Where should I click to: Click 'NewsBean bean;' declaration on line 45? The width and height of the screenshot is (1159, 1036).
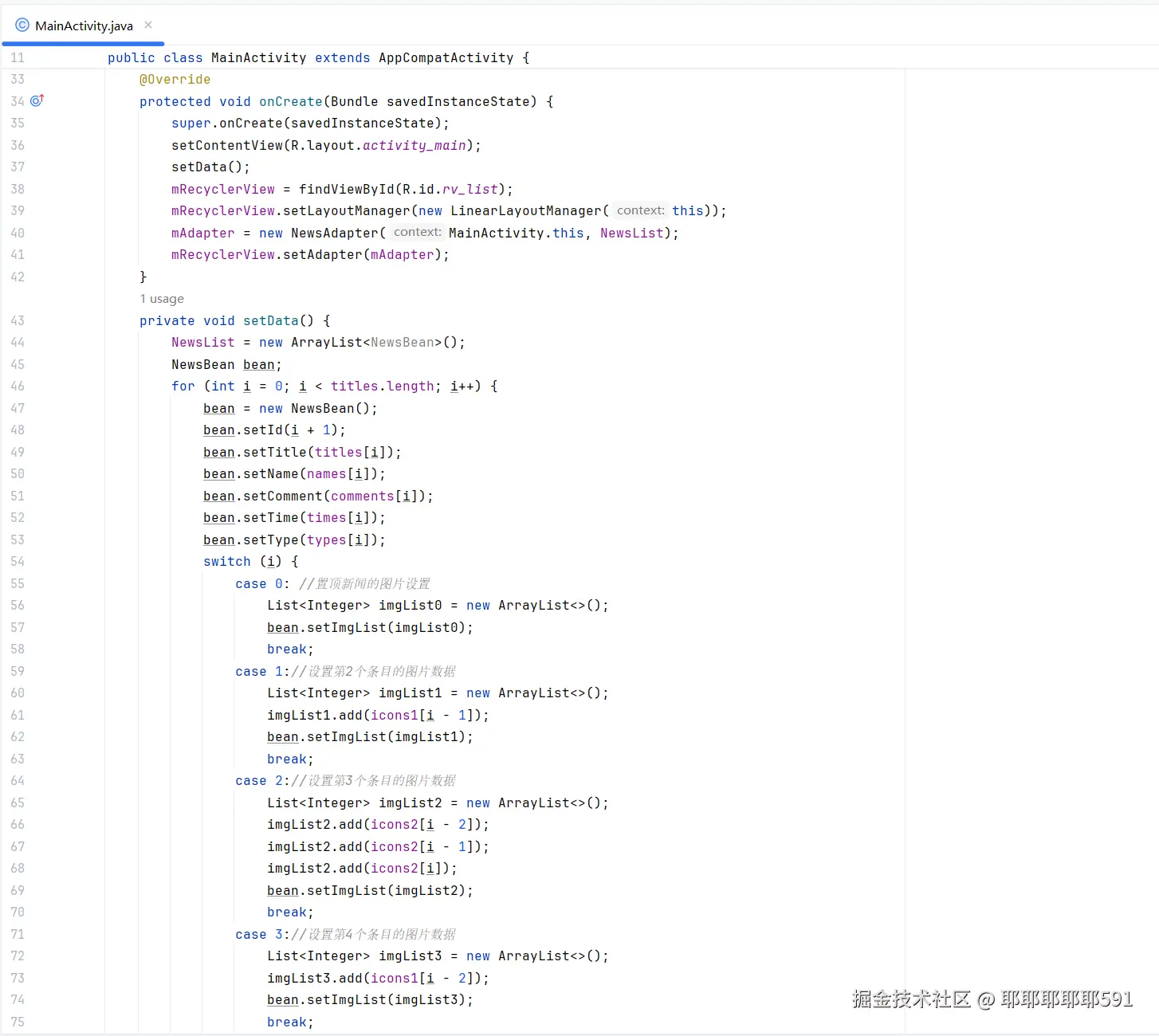(226, 364)
